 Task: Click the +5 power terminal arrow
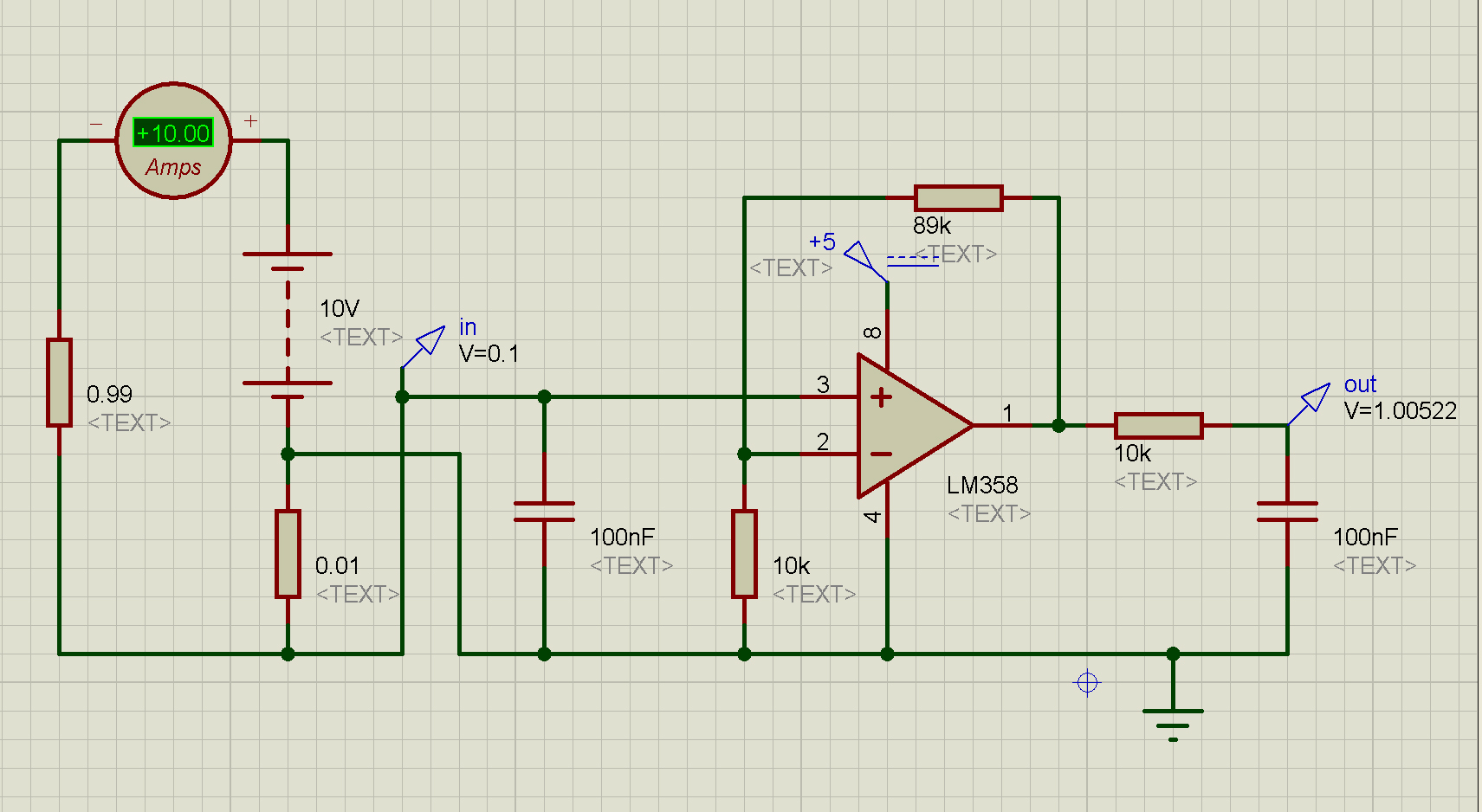coord(859,255)
